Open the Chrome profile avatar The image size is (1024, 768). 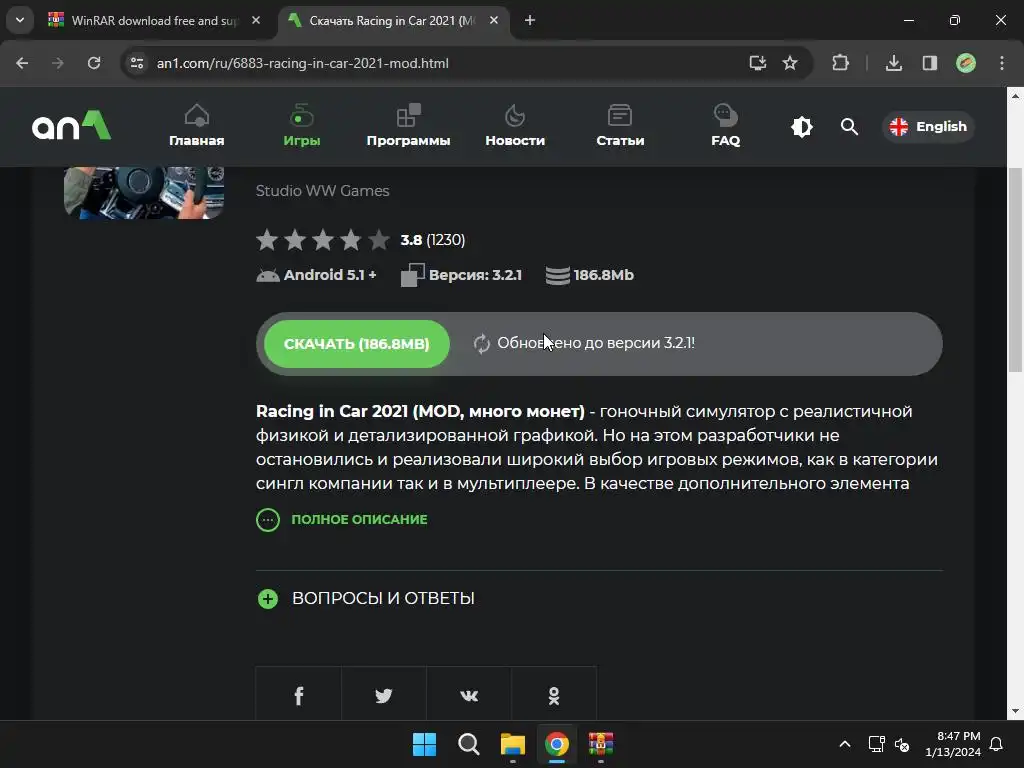click(x=966, y=63)
